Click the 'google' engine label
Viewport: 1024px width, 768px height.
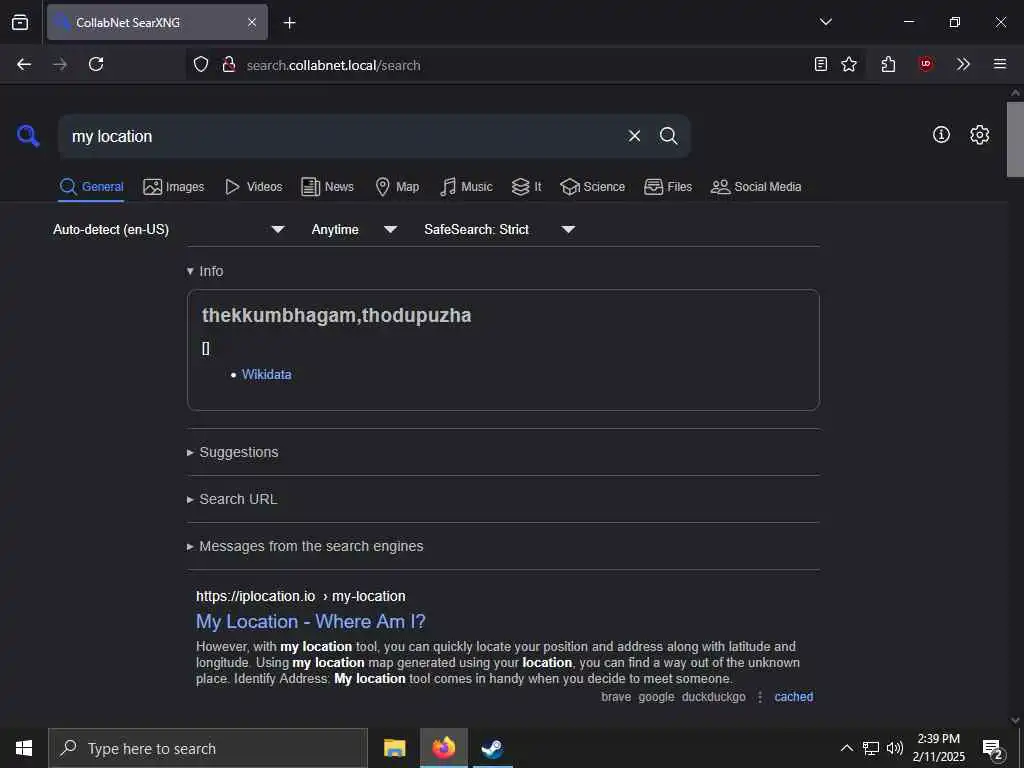click(656, 697)
